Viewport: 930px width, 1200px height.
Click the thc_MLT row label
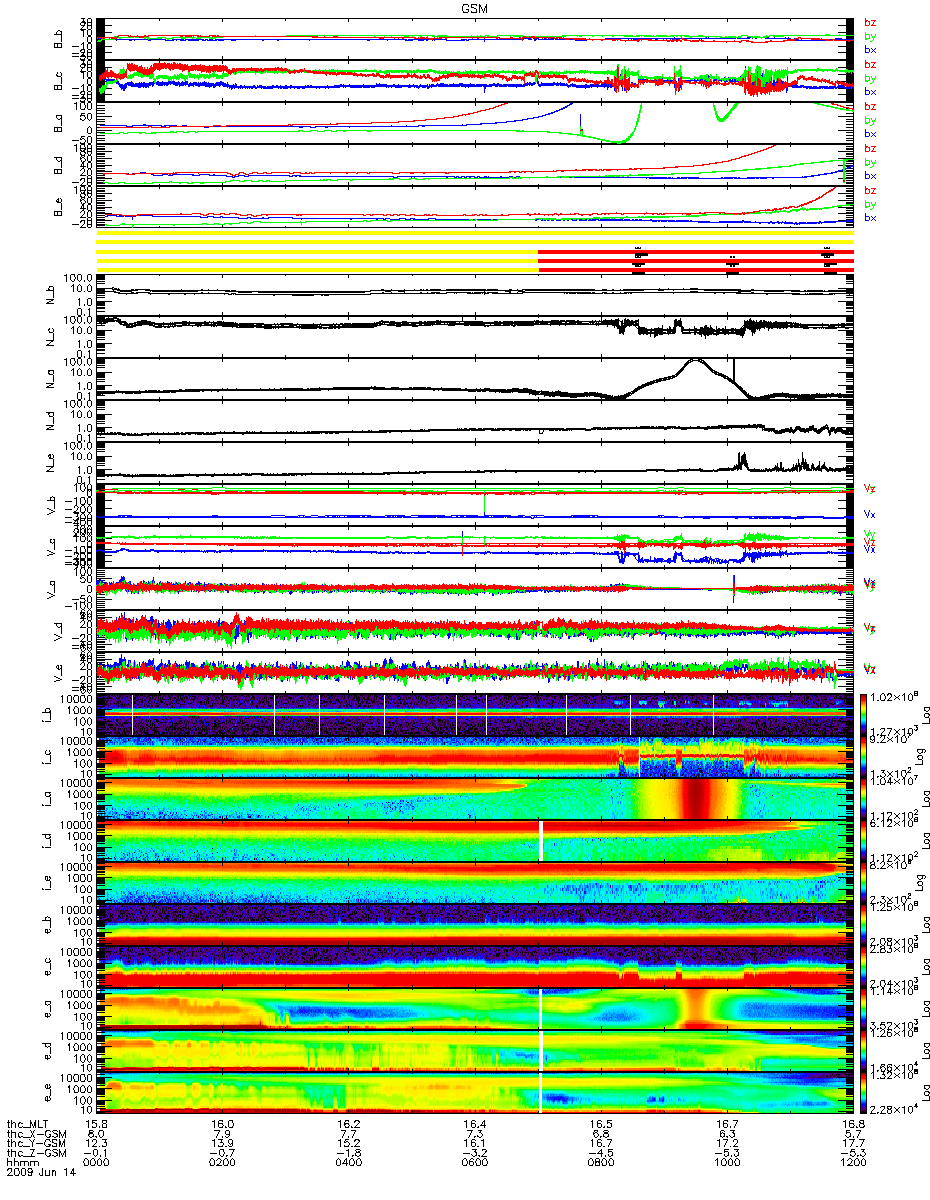tap(29, 1124)
